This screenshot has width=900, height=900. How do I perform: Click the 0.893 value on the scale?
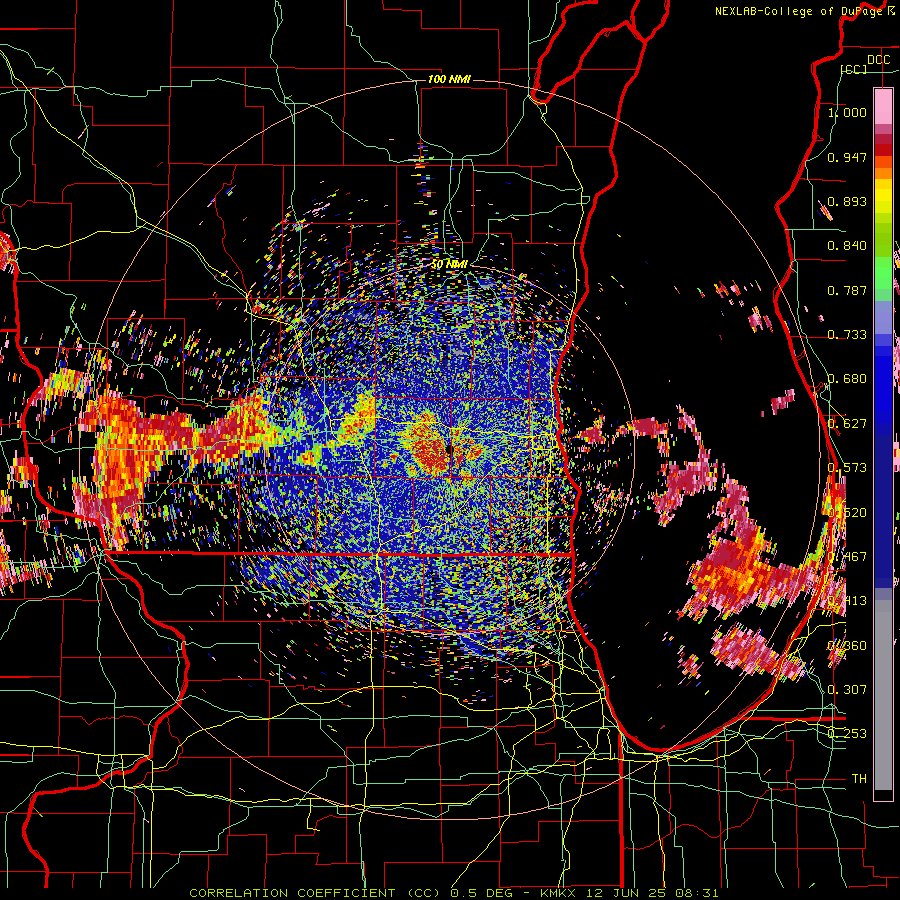[x=847, y=201]
